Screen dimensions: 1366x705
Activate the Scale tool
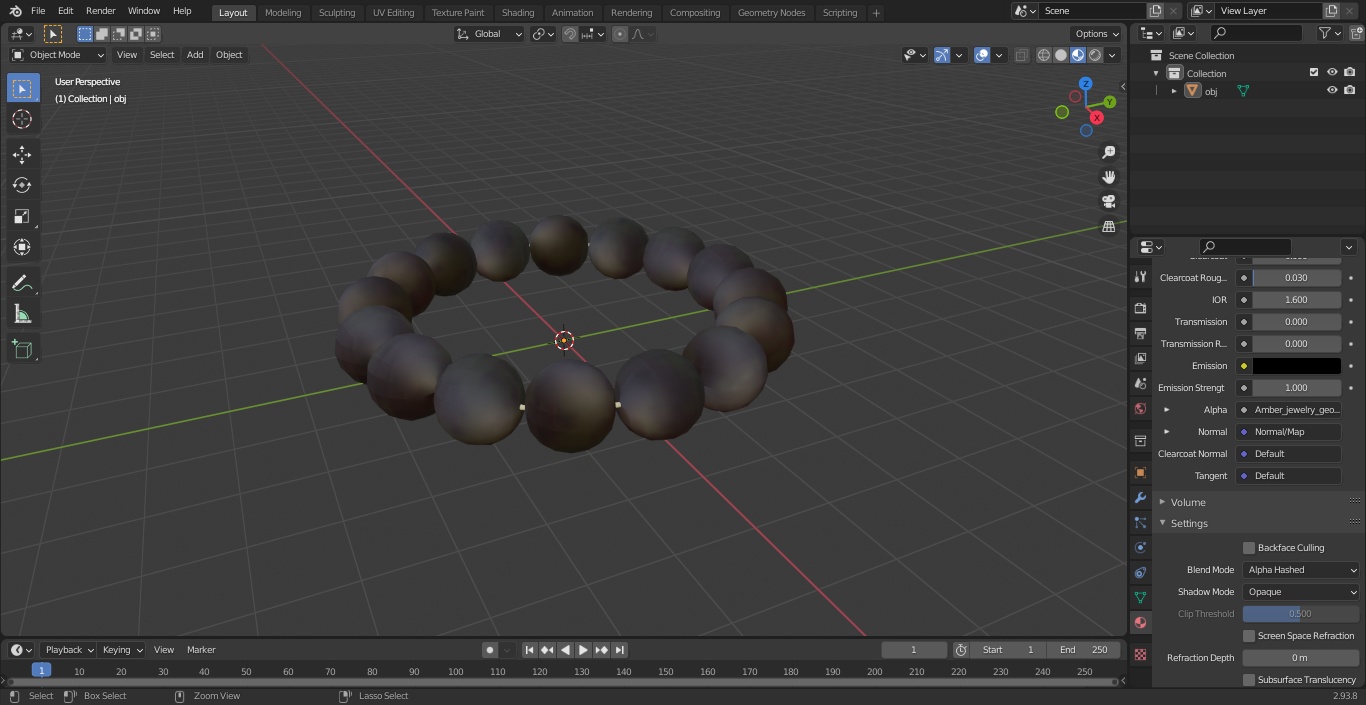click(22, 216)
